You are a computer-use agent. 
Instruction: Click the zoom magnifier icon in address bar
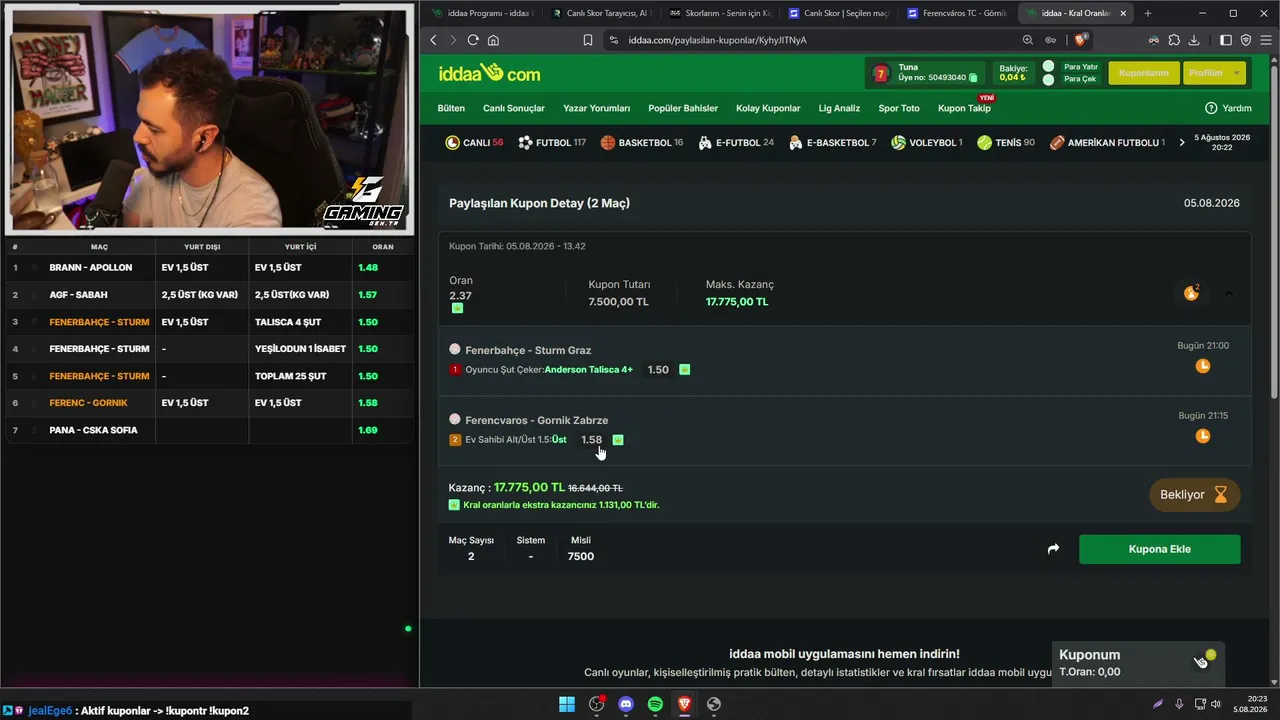click(x=1028, y=40)
